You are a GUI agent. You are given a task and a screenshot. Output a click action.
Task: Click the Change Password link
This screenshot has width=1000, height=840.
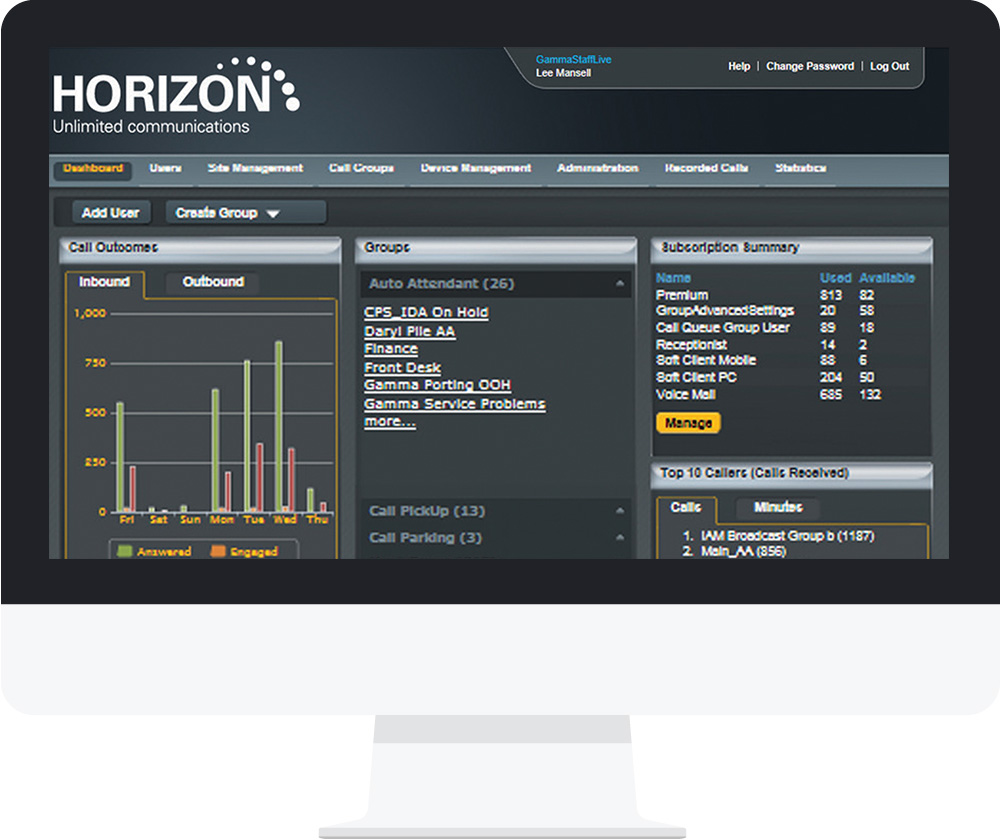pyautogui.click(x=810, y=66)
